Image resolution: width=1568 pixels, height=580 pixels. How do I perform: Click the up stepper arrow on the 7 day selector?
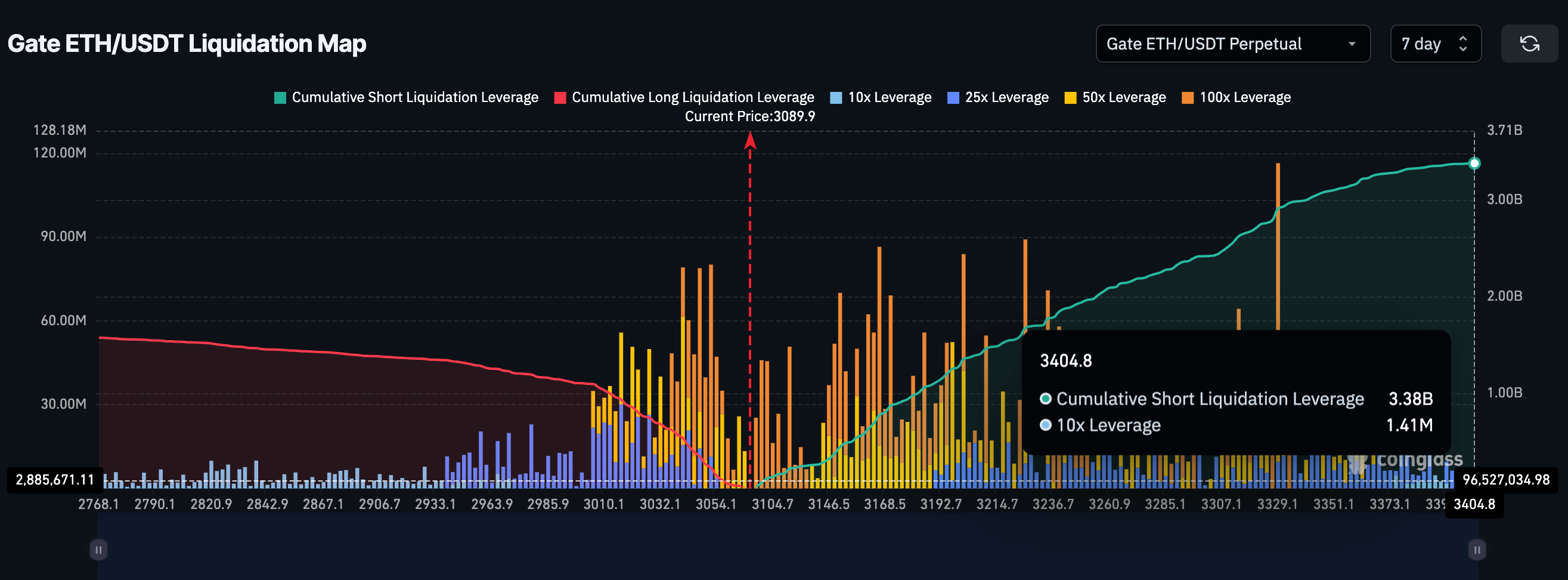pyautogui.click(x=1463, y=38)
